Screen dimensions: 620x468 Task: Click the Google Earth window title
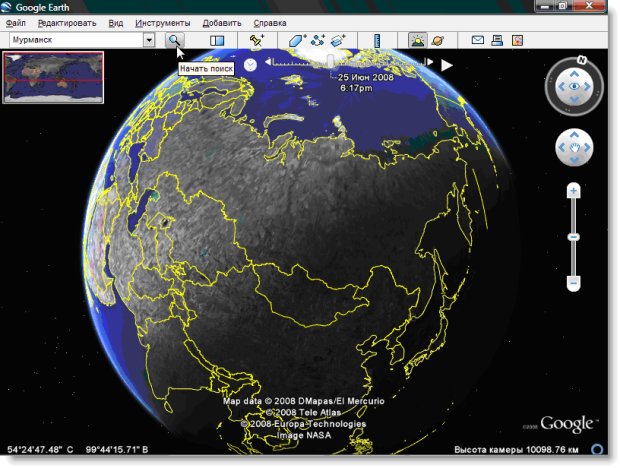click(x=42, y=7)
